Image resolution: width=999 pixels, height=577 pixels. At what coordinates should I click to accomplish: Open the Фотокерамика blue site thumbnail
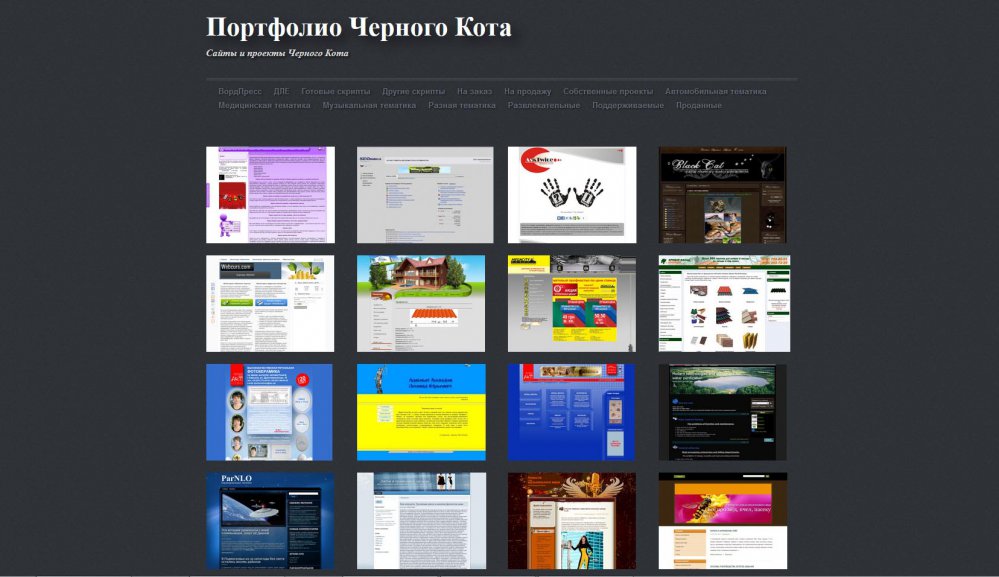(270, 412)
